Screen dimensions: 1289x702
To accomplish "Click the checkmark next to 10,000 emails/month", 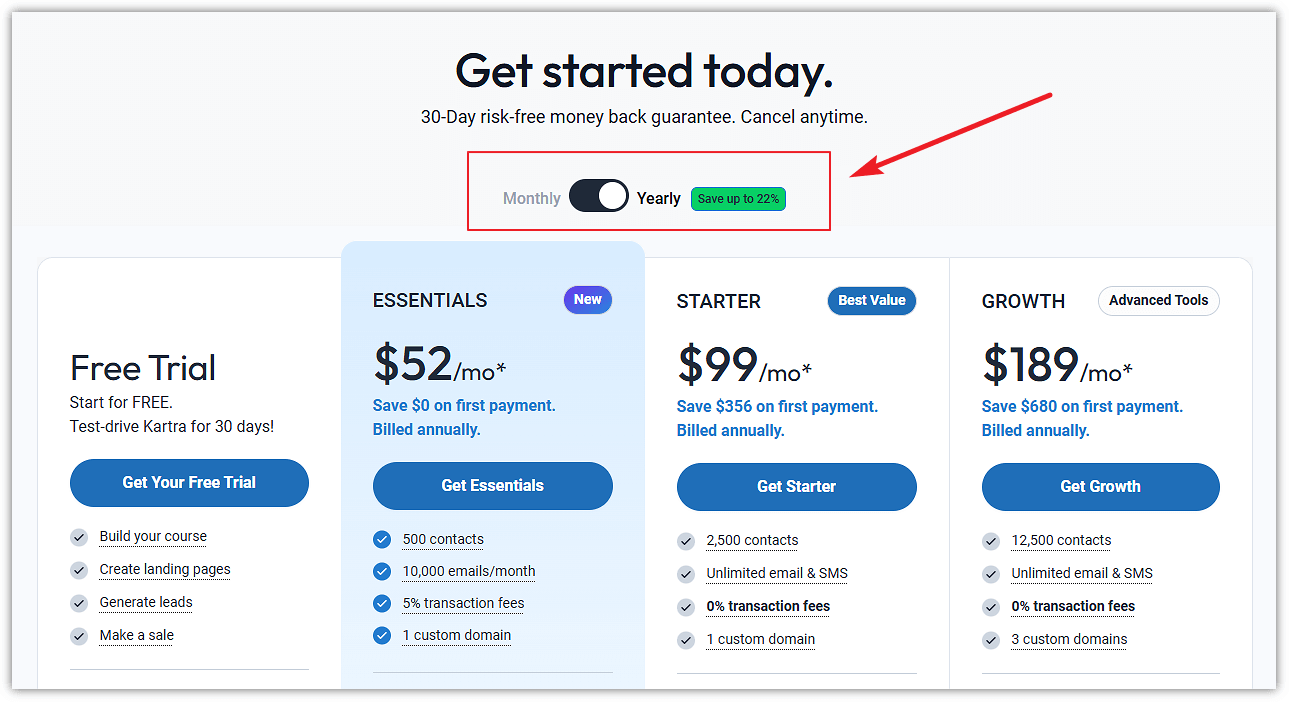I will coord(382,572).
